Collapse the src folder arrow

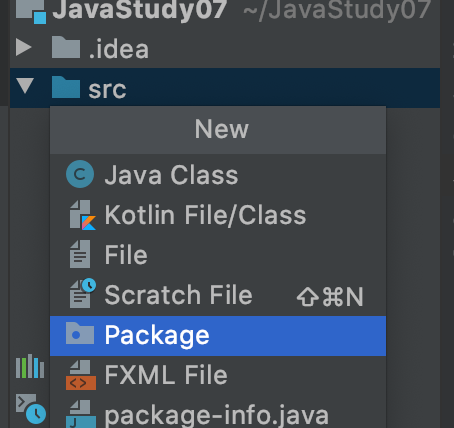25,86
